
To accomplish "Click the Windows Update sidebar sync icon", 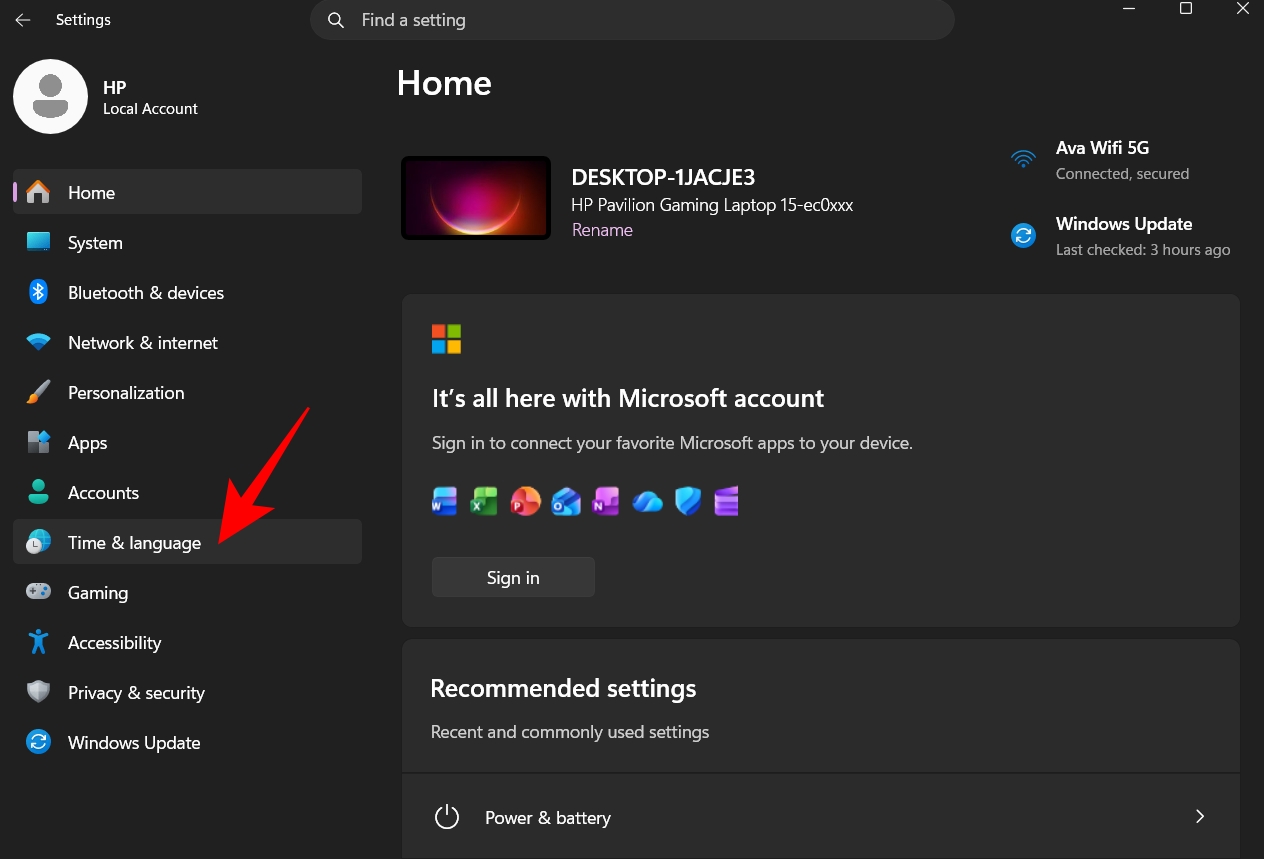I will coord(38,742).
